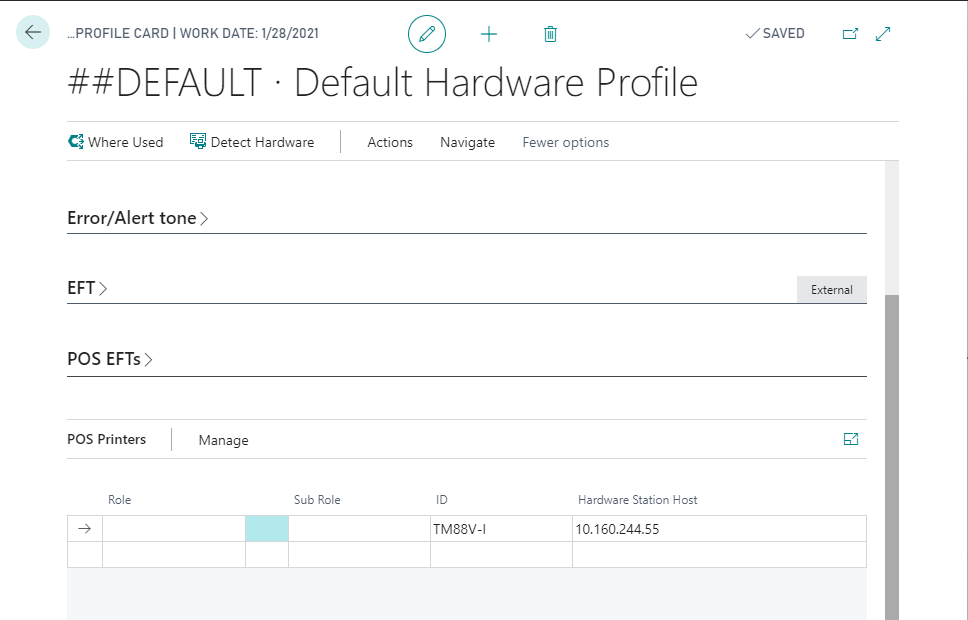Expand the POS Printers part icon

[x=851, y=439]
